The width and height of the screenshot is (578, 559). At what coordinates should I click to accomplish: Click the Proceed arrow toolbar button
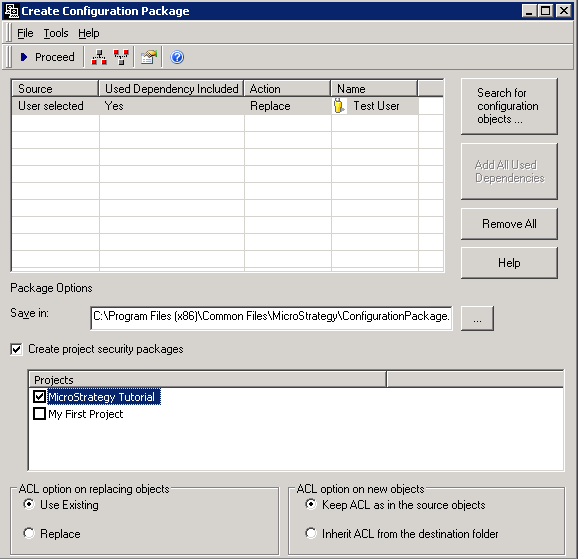(47, 57)
